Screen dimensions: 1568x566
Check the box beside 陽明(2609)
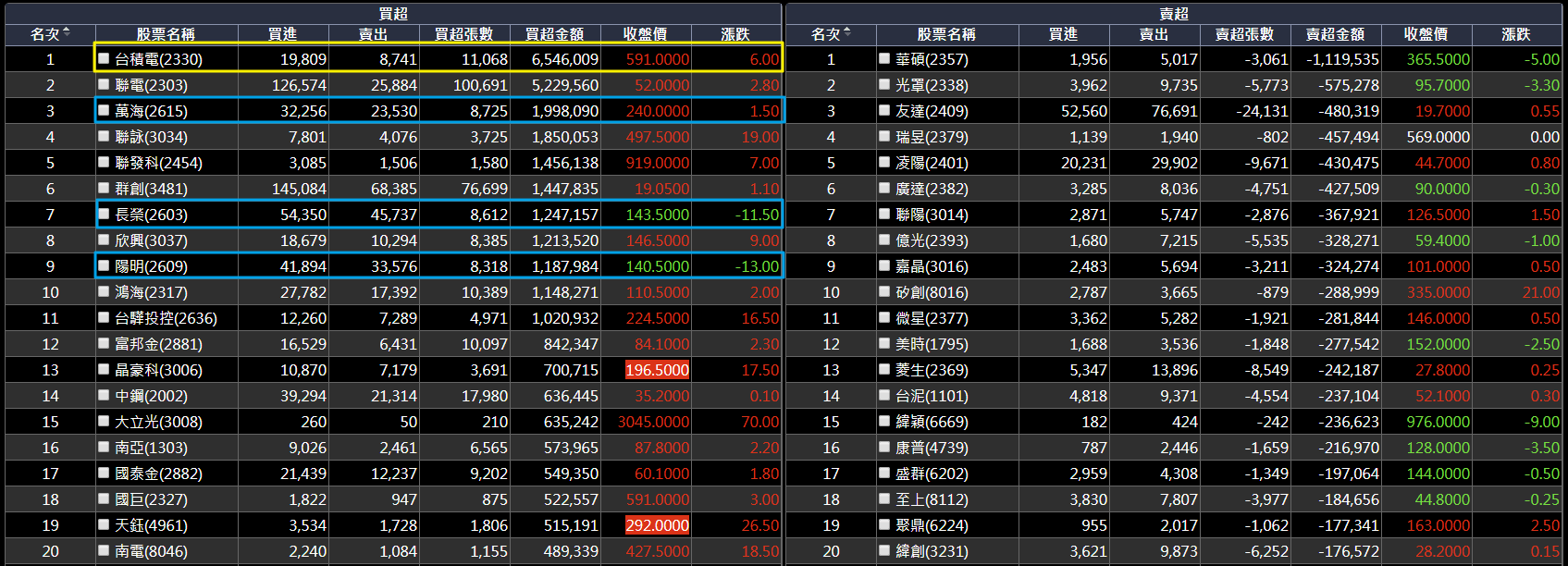coord(105,265)
